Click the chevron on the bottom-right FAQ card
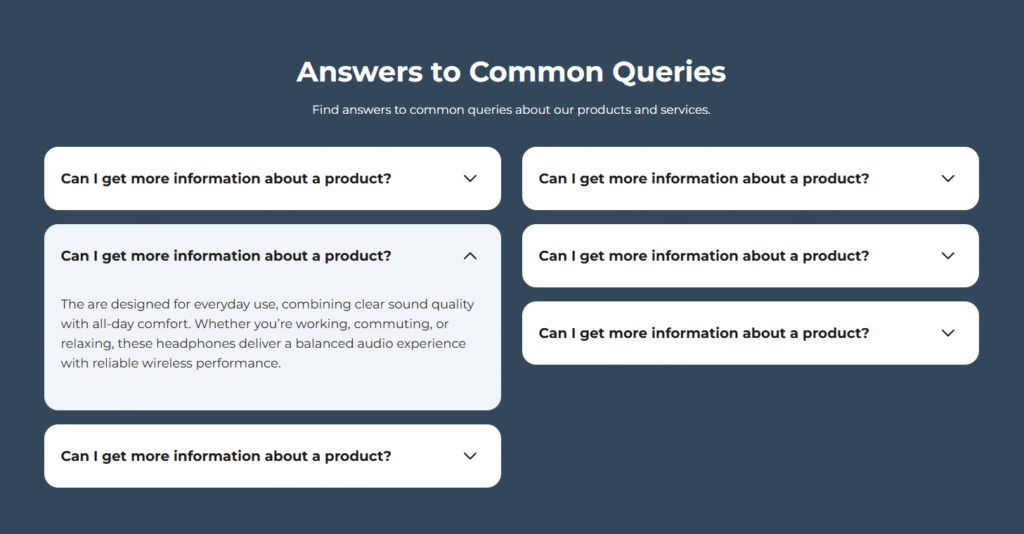 coord(948,333)
